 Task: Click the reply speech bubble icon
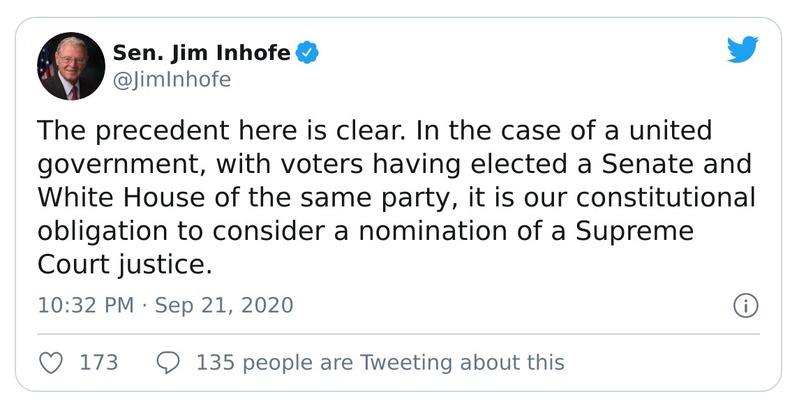(170, 362)
